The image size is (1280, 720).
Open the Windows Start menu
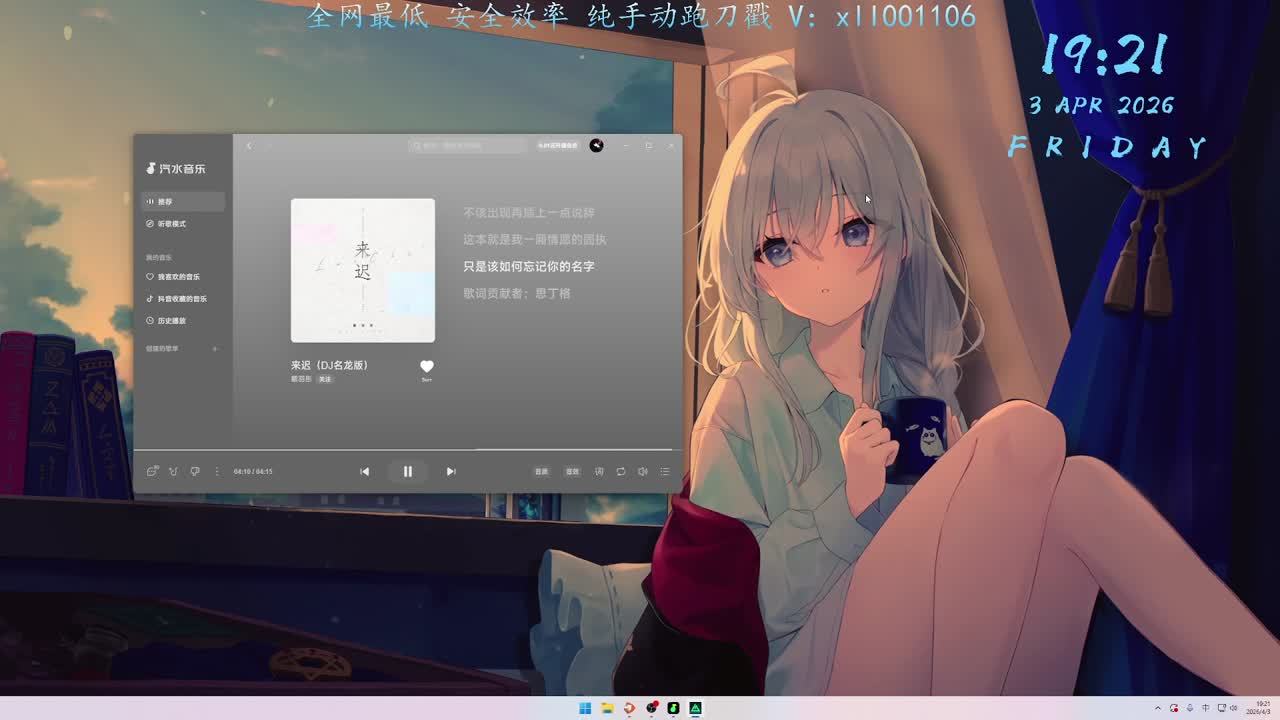(x=585, y=708)
